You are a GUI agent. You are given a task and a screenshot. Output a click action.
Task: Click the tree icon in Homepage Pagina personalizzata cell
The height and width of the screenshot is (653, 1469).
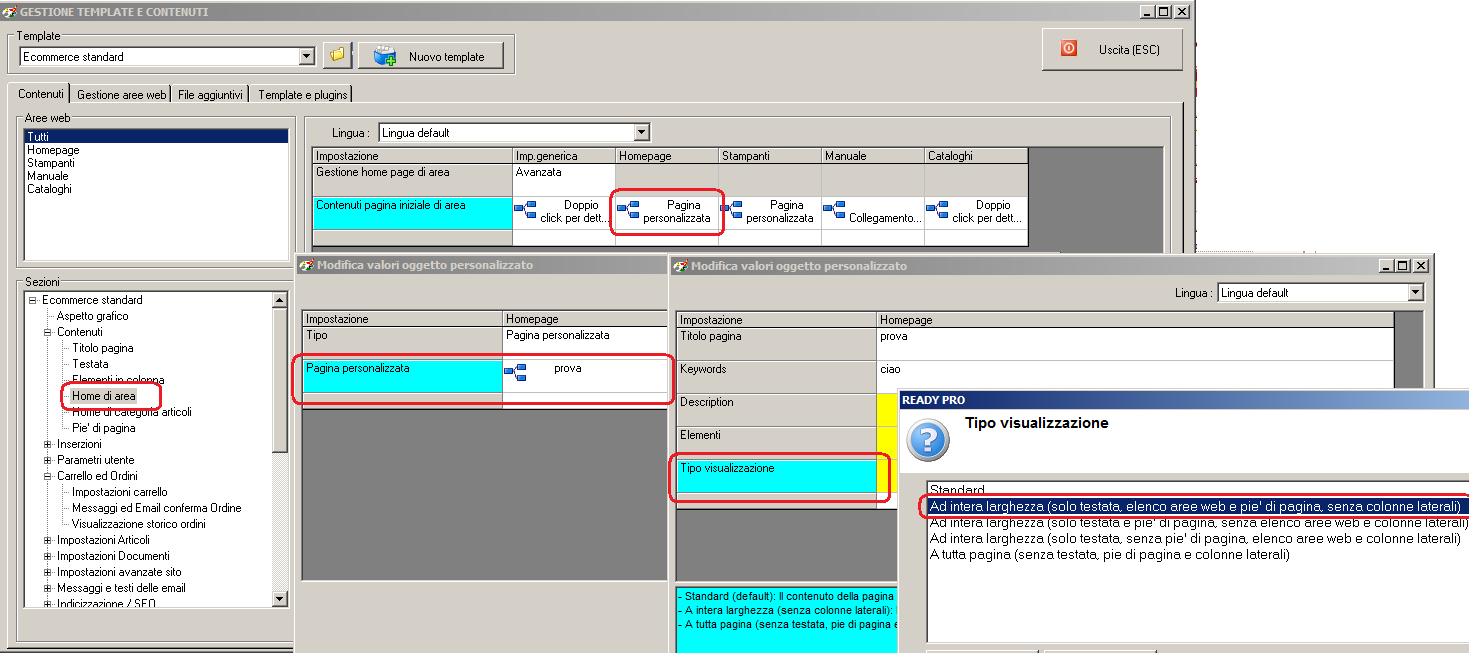628,210
